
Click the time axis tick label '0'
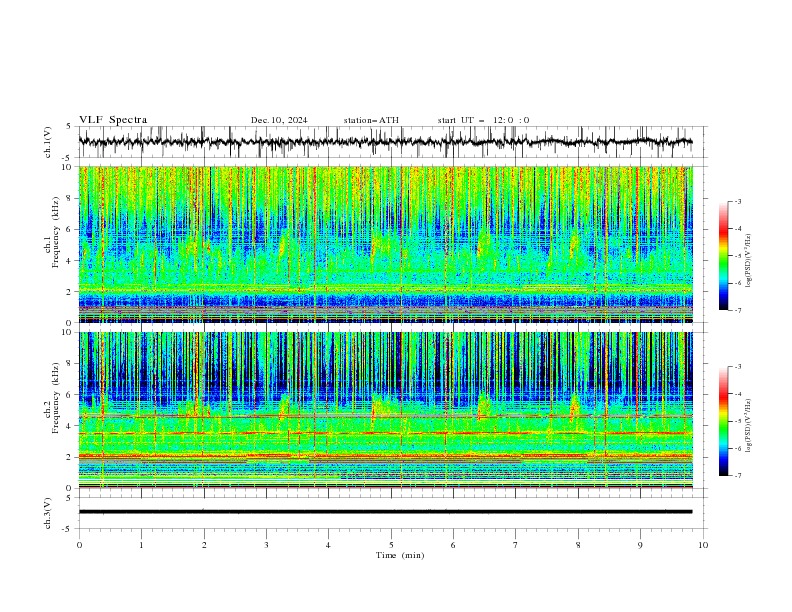click(x=79, y=545)
